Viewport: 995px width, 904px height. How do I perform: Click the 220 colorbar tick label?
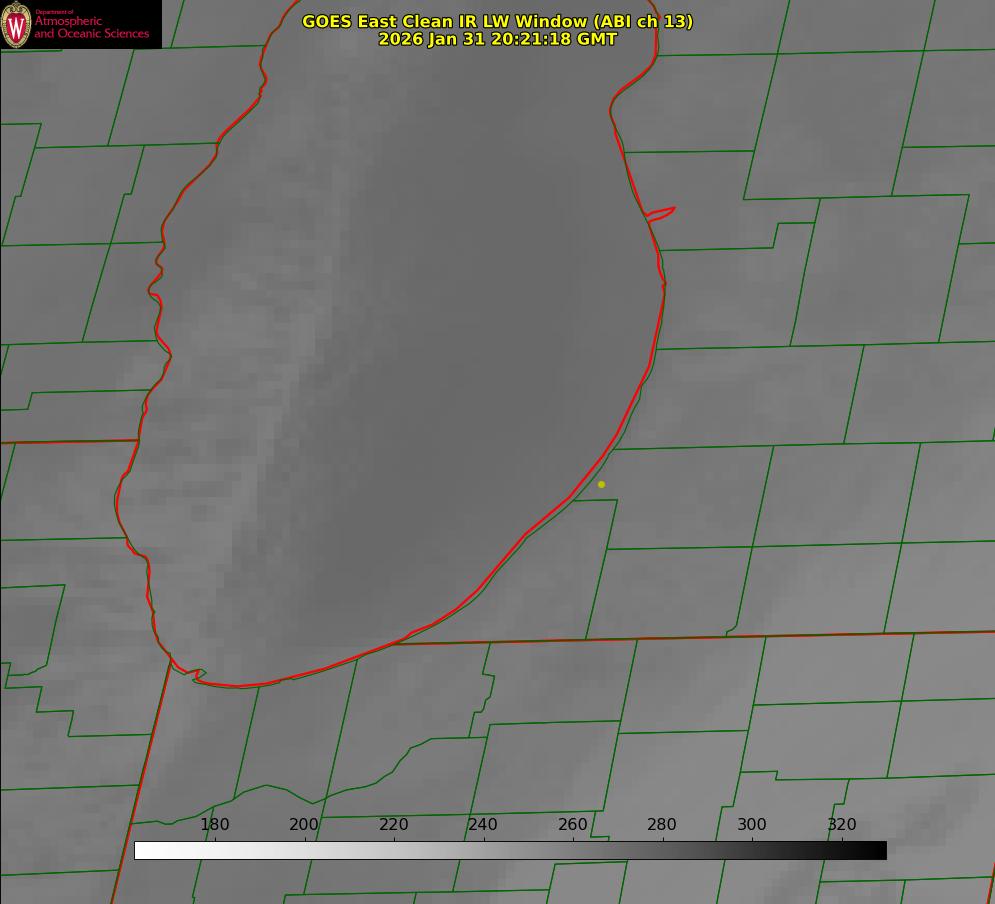(394, 825)
